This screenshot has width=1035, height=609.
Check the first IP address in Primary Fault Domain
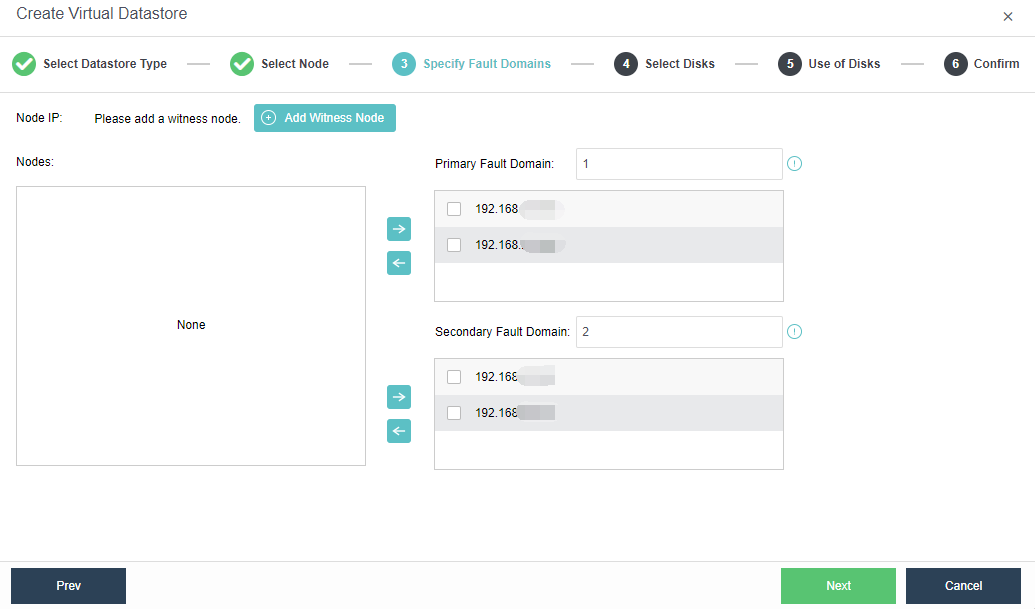coord(455,209)
